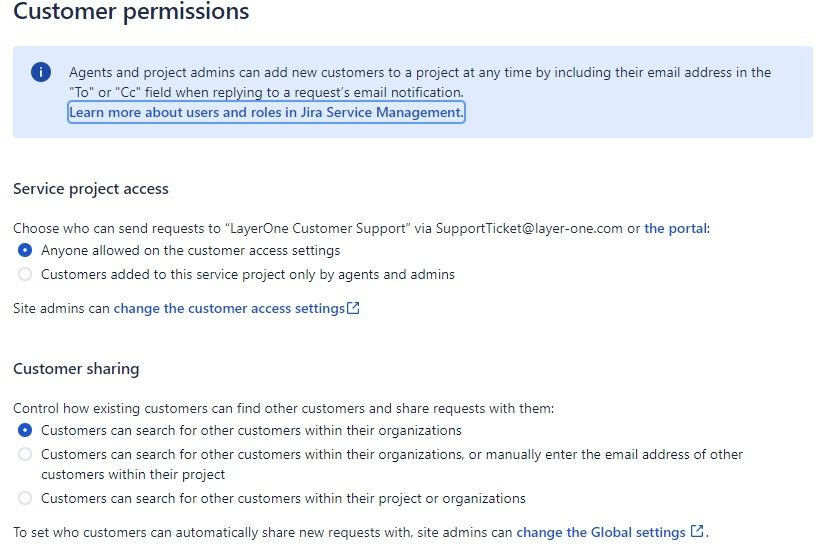Click the 'Customer permissions' page heading
The width and height of the screenshot is (837, 547).
click(131, 13)
